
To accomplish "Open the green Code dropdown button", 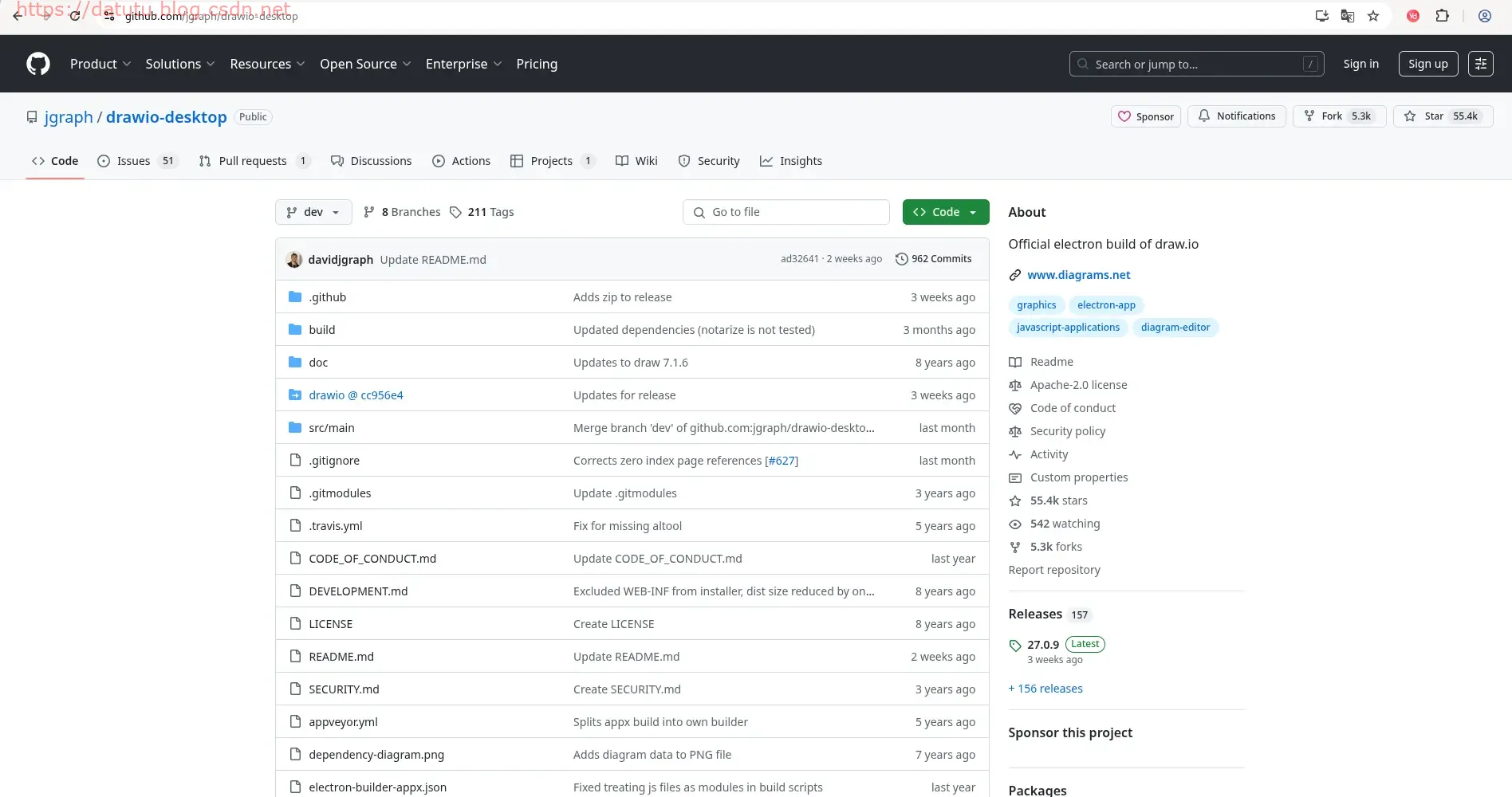I will pos(946,212).
